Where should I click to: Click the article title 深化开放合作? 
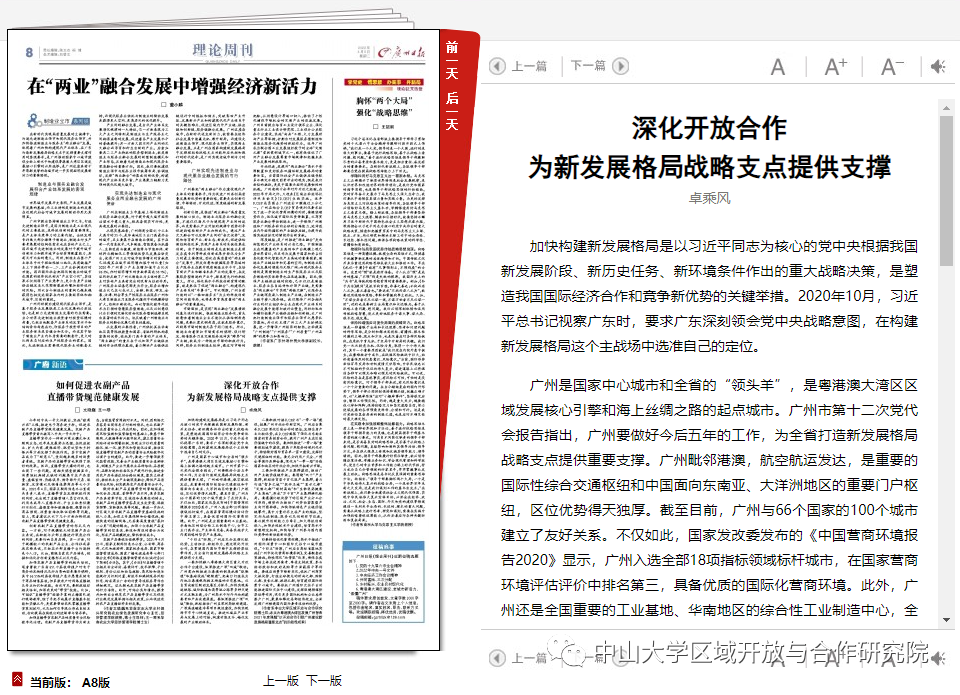coord(709,128)
